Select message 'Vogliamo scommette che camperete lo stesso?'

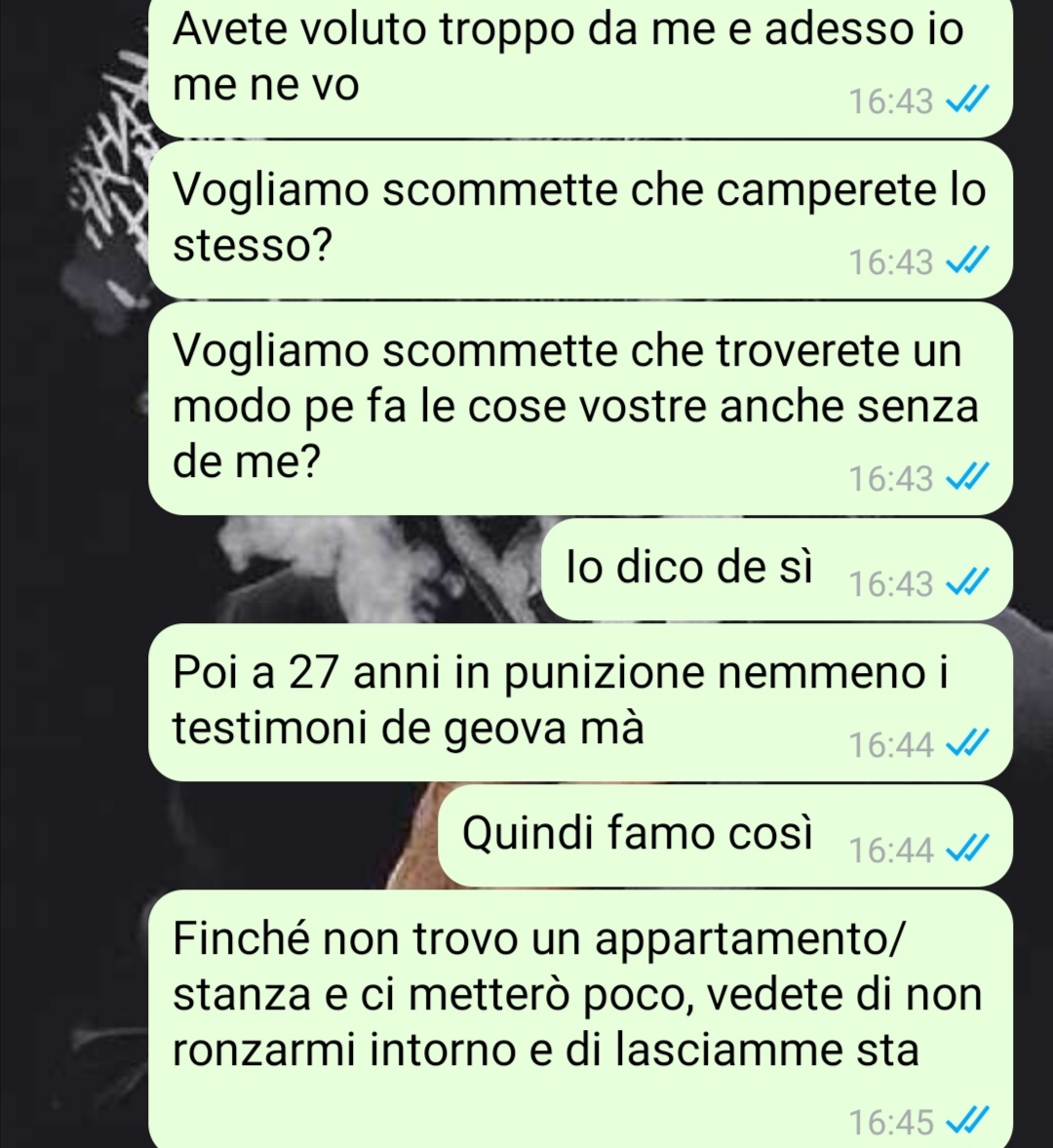point(580,219)
